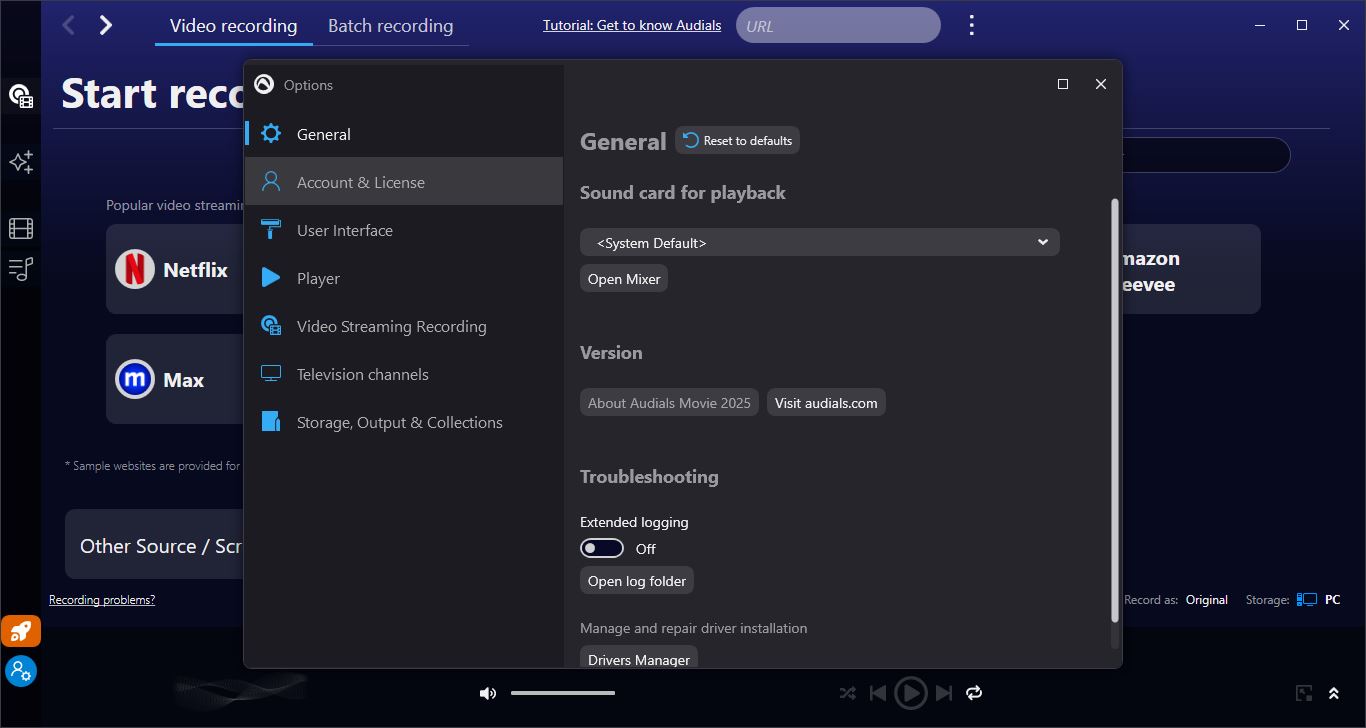Toggle shuffle playback

tap(847, 693)
